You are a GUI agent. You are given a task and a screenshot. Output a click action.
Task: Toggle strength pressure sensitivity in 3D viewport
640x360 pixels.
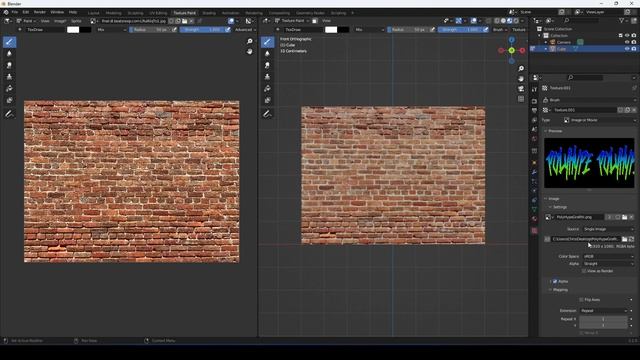[485, 29]
